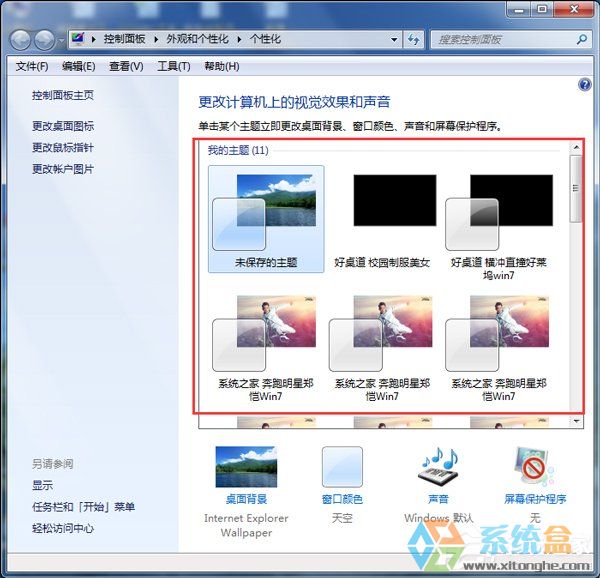Click the Internet Explorer Wallpaper label

(246, 525)
